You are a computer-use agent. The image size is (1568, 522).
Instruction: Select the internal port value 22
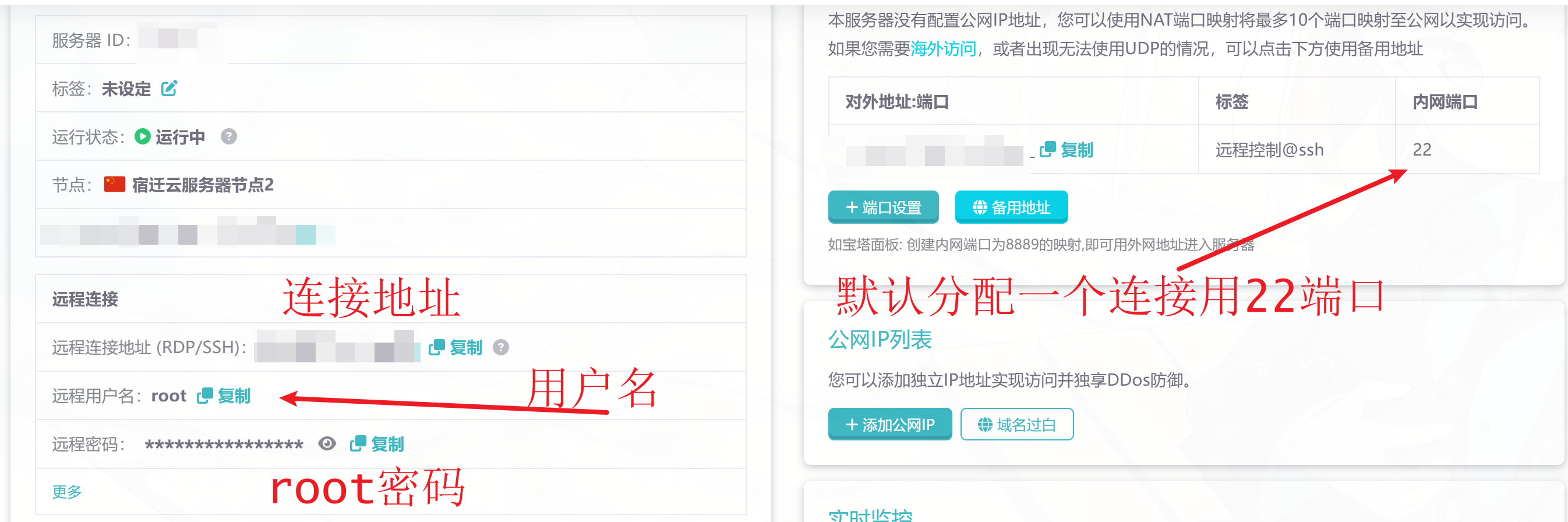click(1422, 150)
